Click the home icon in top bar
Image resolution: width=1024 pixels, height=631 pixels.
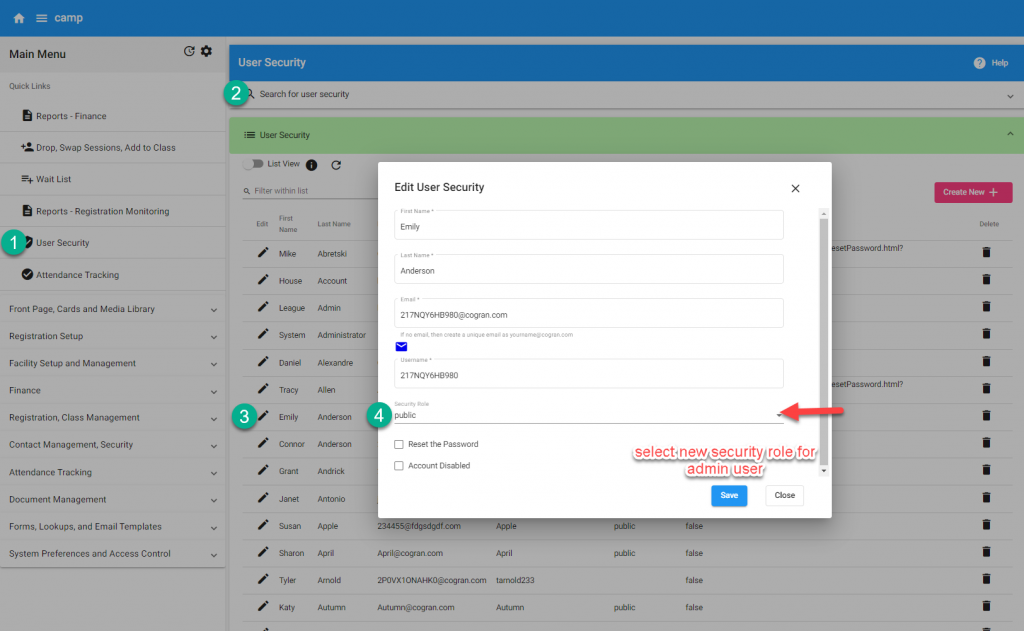coord(19,18)
